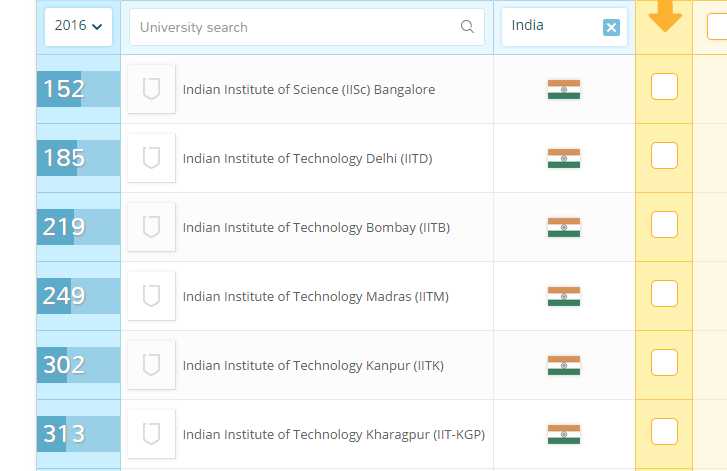Open Indian Institute of Technology Madras link
727x471 pixels.
316,297
